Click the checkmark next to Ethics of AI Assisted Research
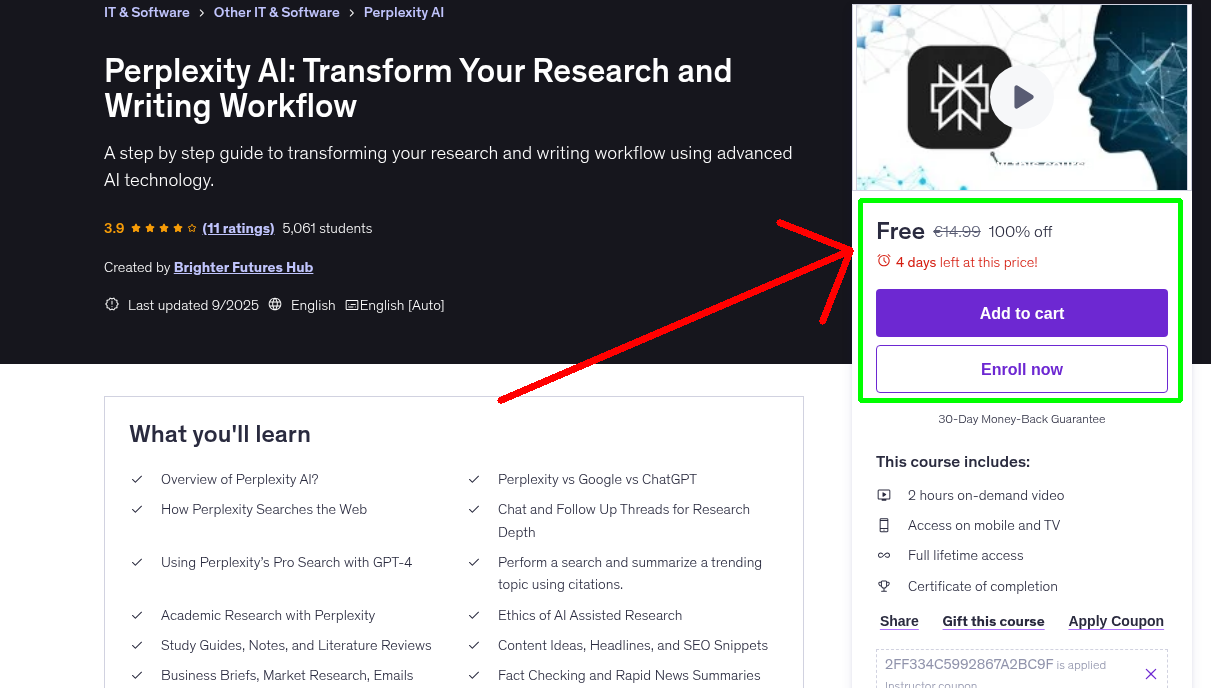Viewport: 1211px width, 688px height. click(474, 615)
